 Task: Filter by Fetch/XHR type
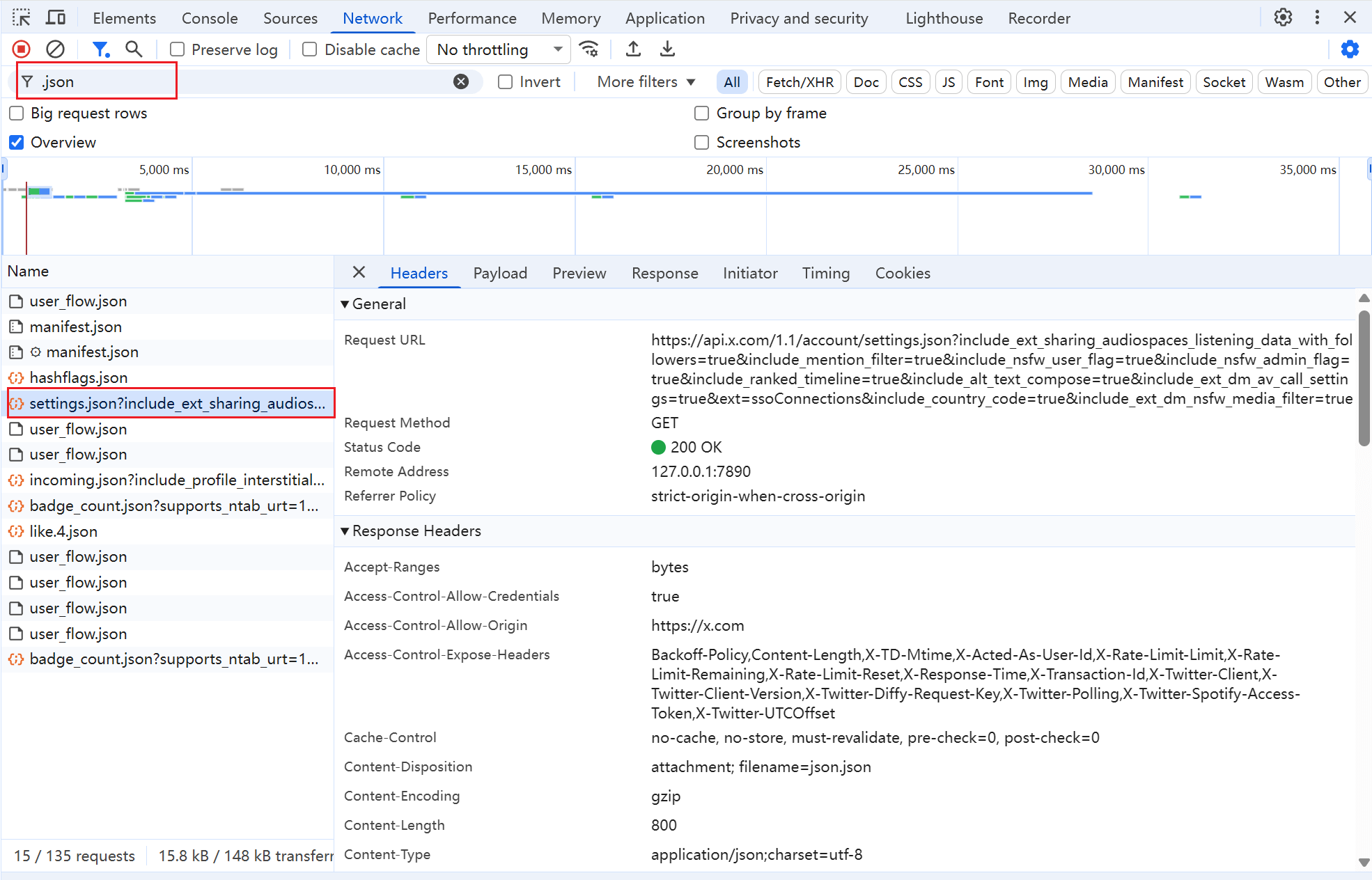pos(800,82)
